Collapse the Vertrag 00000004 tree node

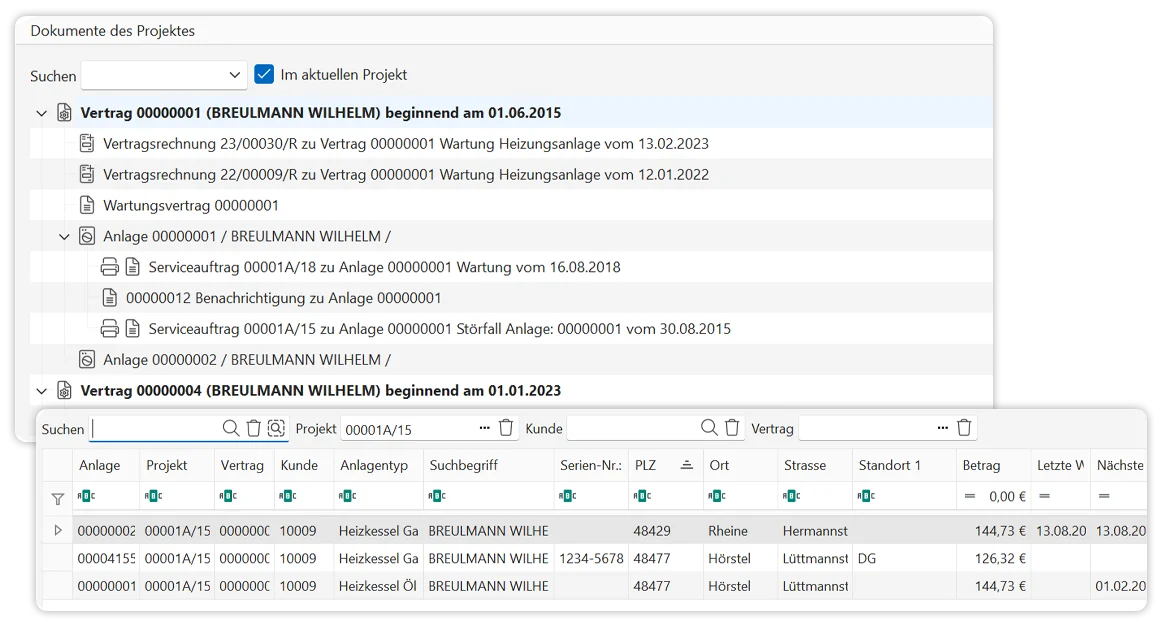[41, 391]
